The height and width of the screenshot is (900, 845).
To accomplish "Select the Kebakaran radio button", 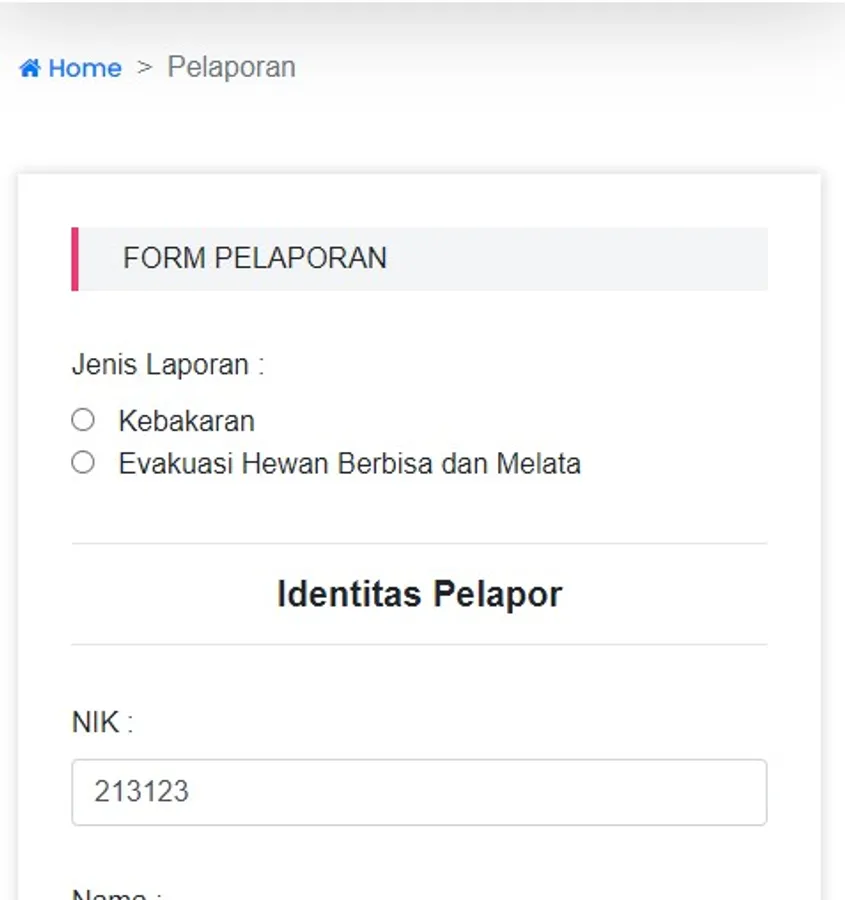I will click(83, 420).
